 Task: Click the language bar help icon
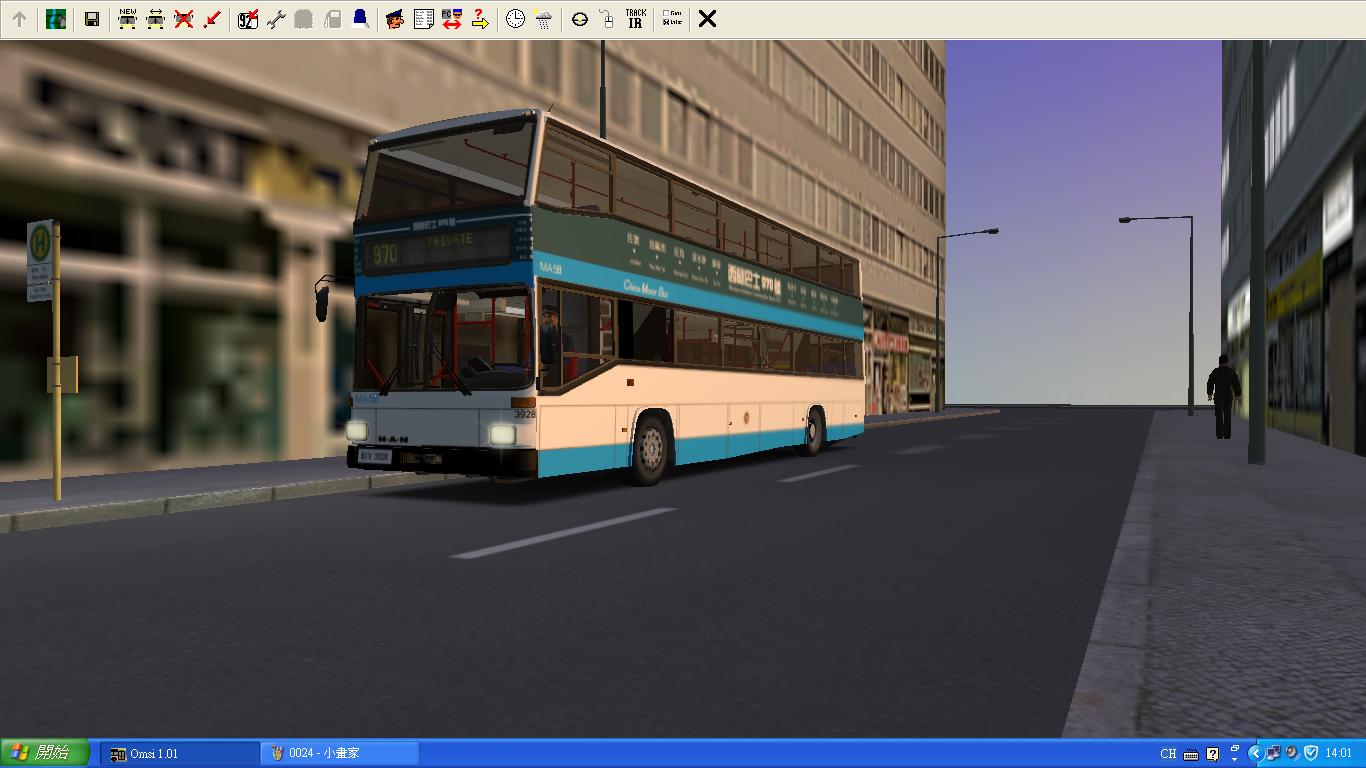coord(1213,754)
